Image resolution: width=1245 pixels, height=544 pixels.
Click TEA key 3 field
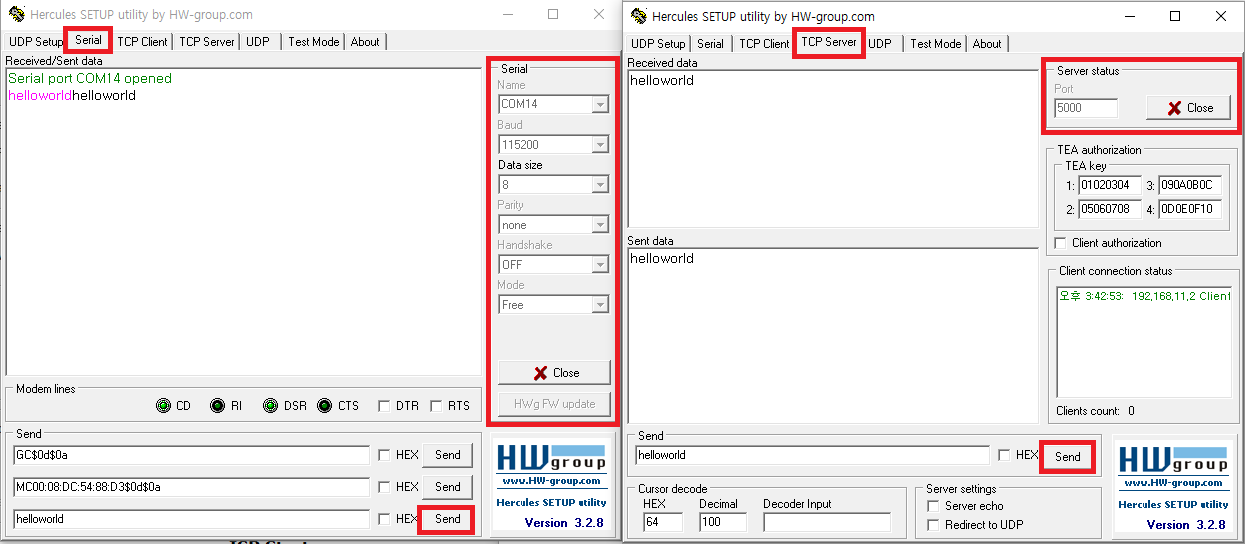[x=1190, y=186]
